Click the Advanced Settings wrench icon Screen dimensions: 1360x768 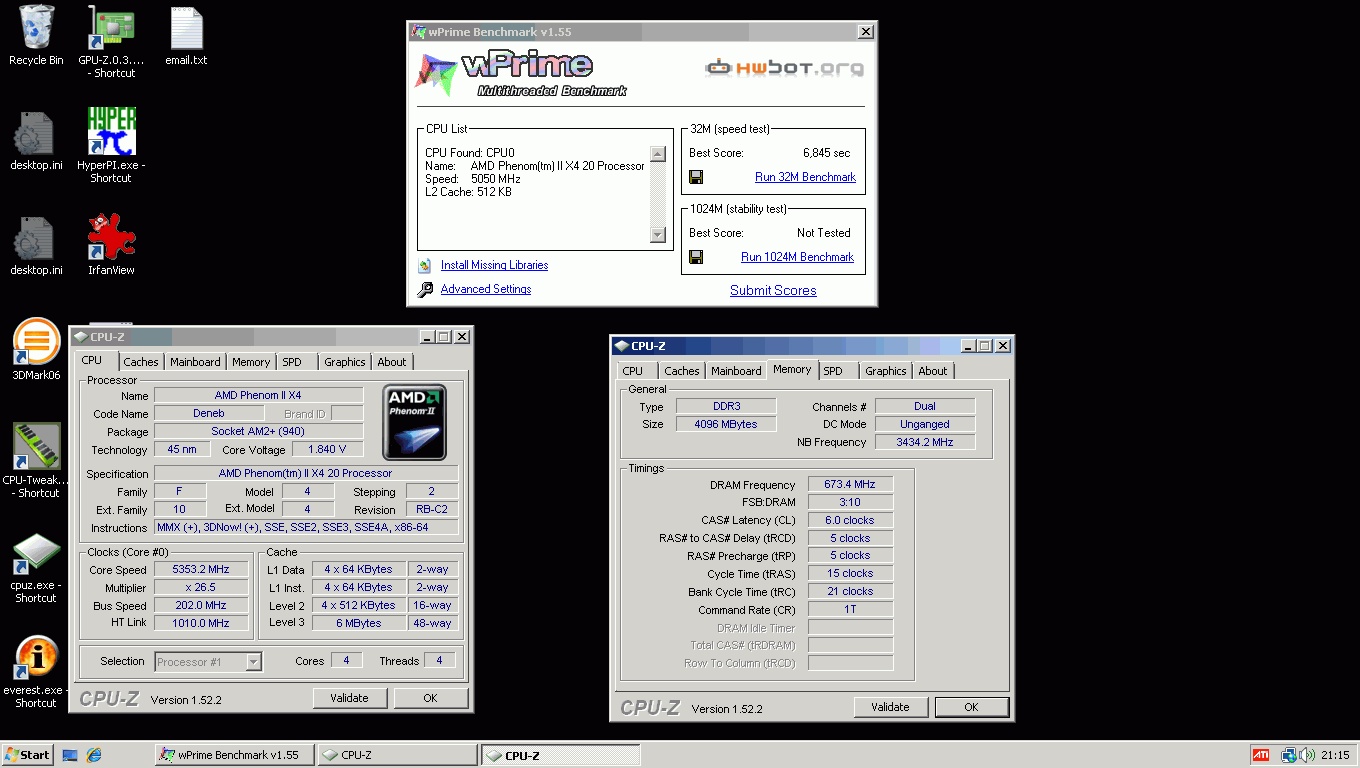point(426,289)
